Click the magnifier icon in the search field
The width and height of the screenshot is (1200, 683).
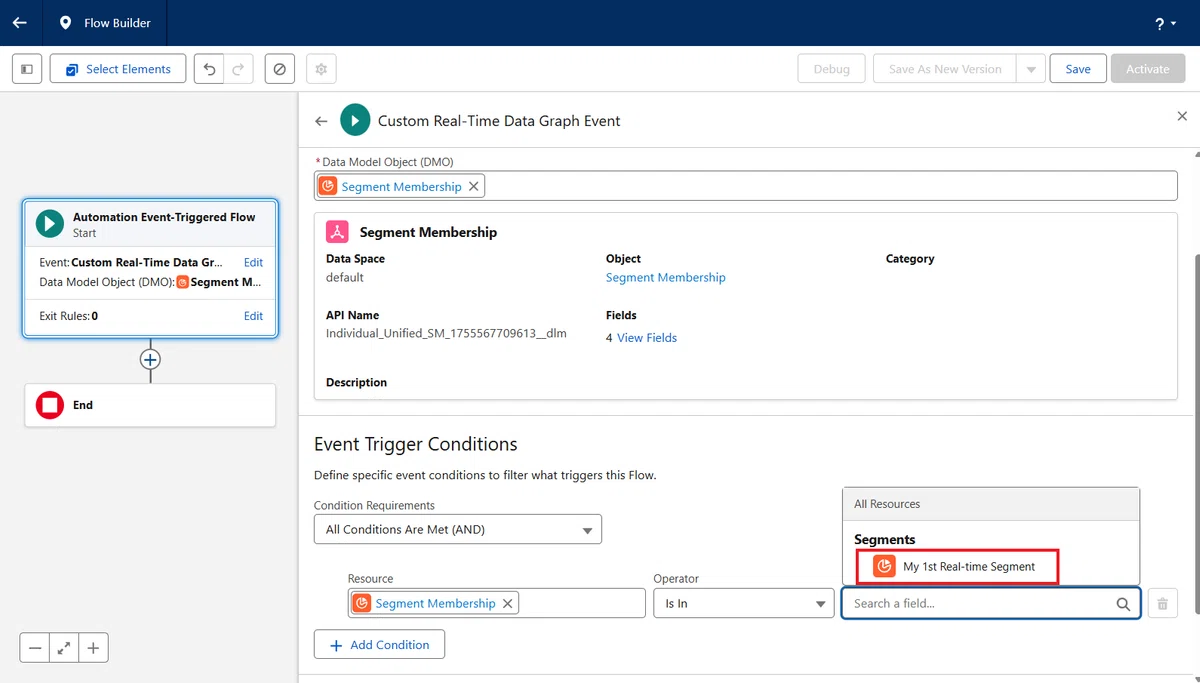point(1123,604)
